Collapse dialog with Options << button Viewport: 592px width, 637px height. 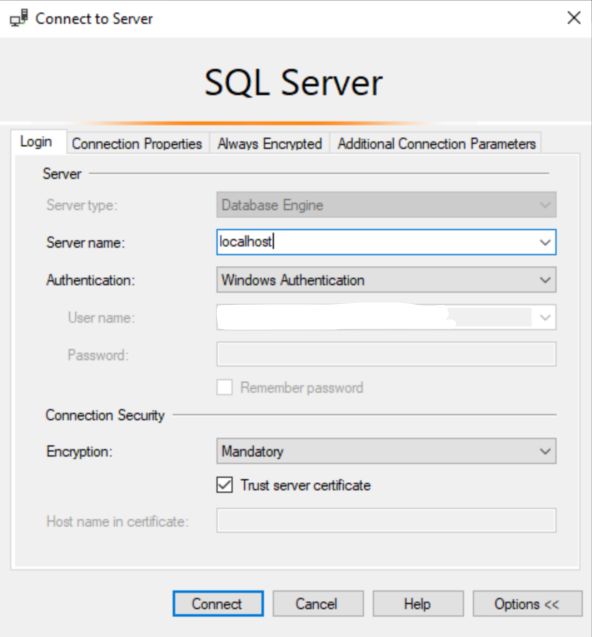coord(527,604)
